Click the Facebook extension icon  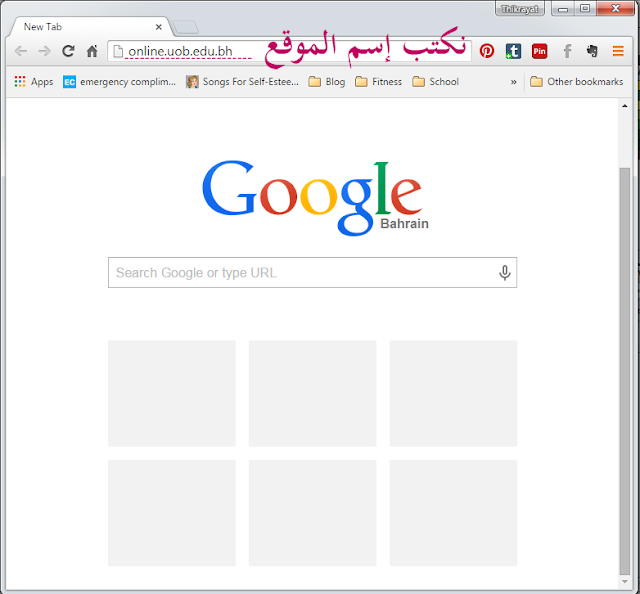[x=567, y=51]
